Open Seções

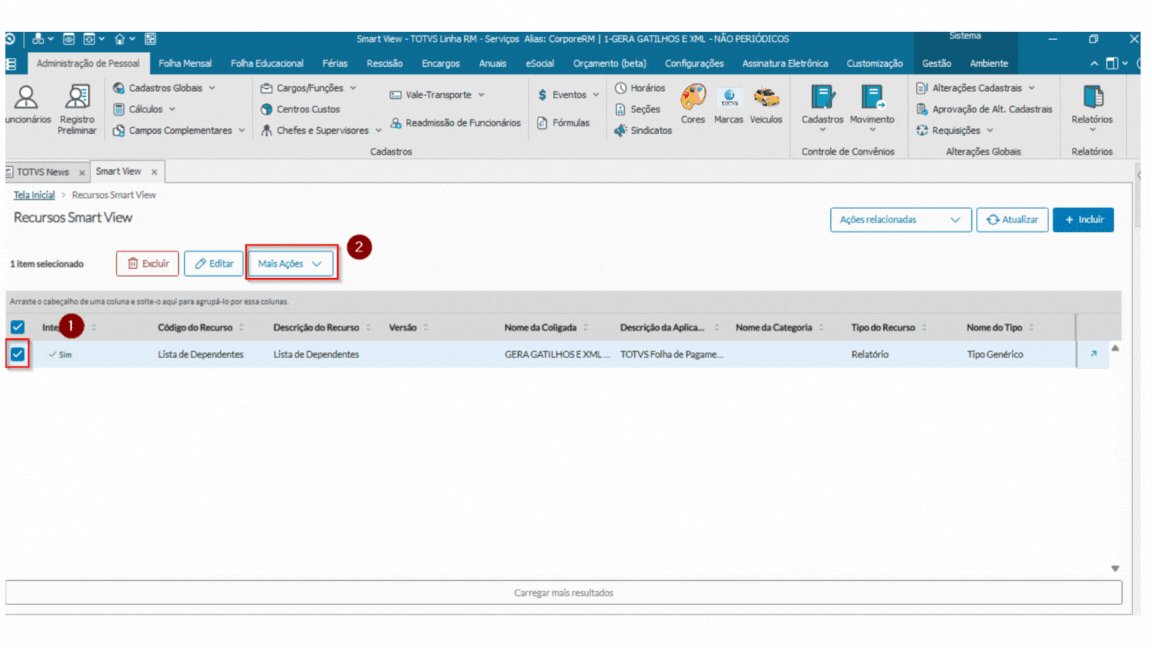(638, 109)
